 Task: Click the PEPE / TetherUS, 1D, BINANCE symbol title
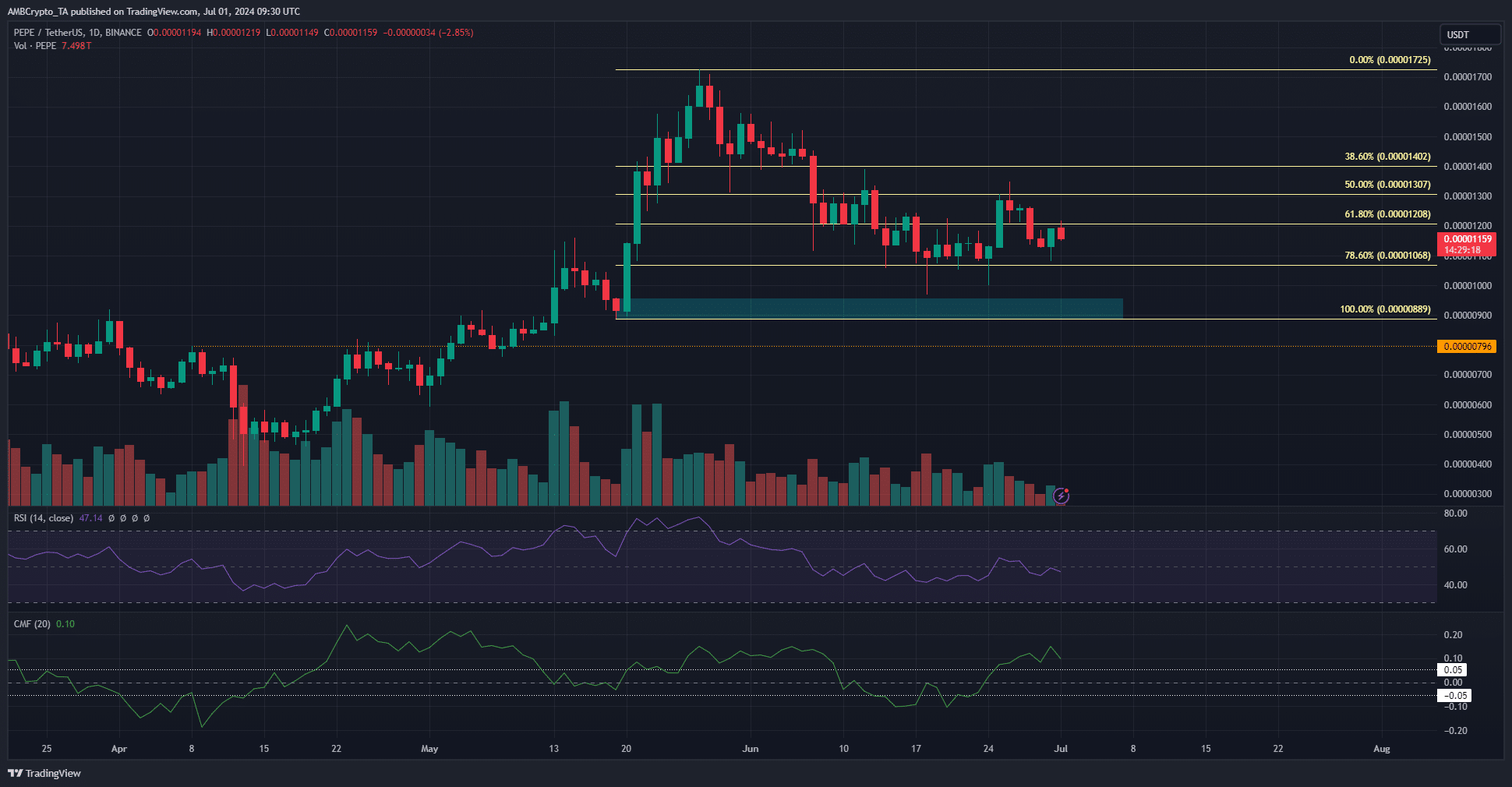(78, 33)
